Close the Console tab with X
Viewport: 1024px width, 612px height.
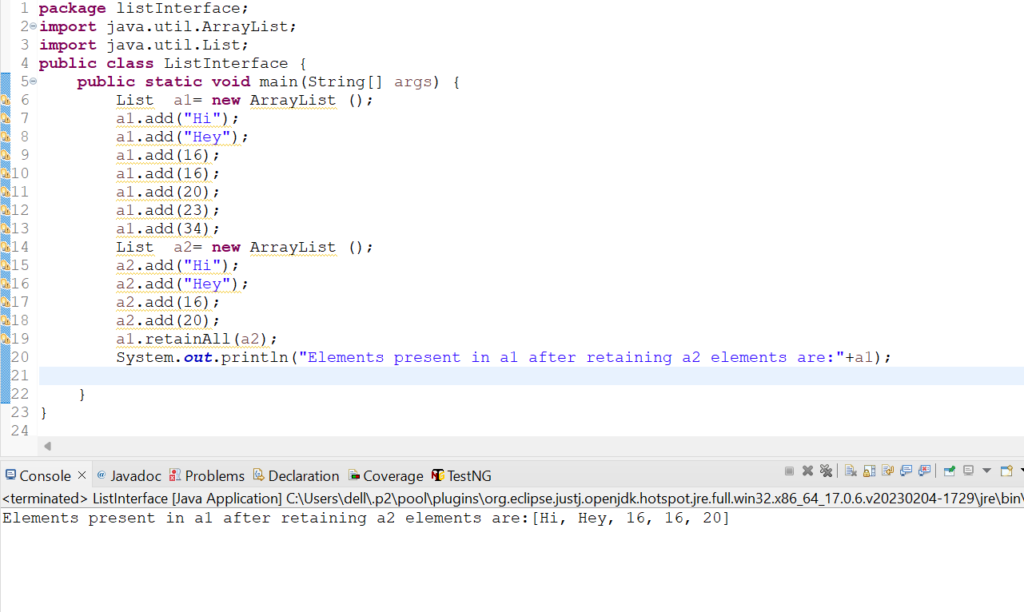(x=82, y=475)
